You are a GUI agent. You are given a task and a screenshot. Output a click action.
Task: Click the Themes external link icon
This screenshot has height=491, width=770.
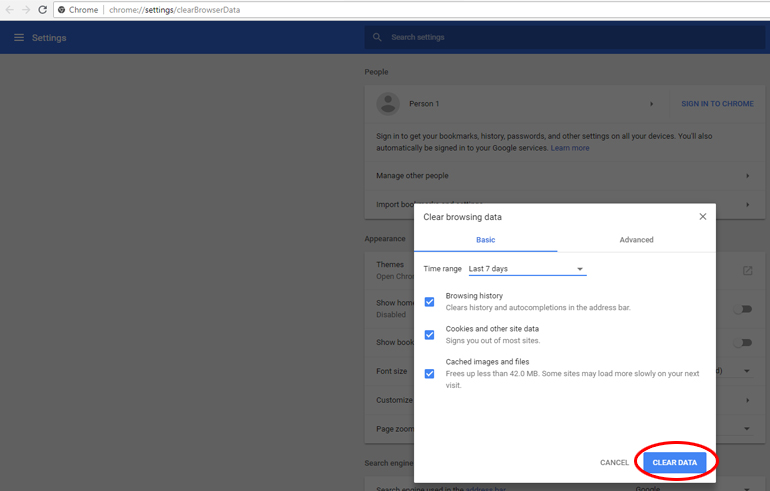pos(747,270)
